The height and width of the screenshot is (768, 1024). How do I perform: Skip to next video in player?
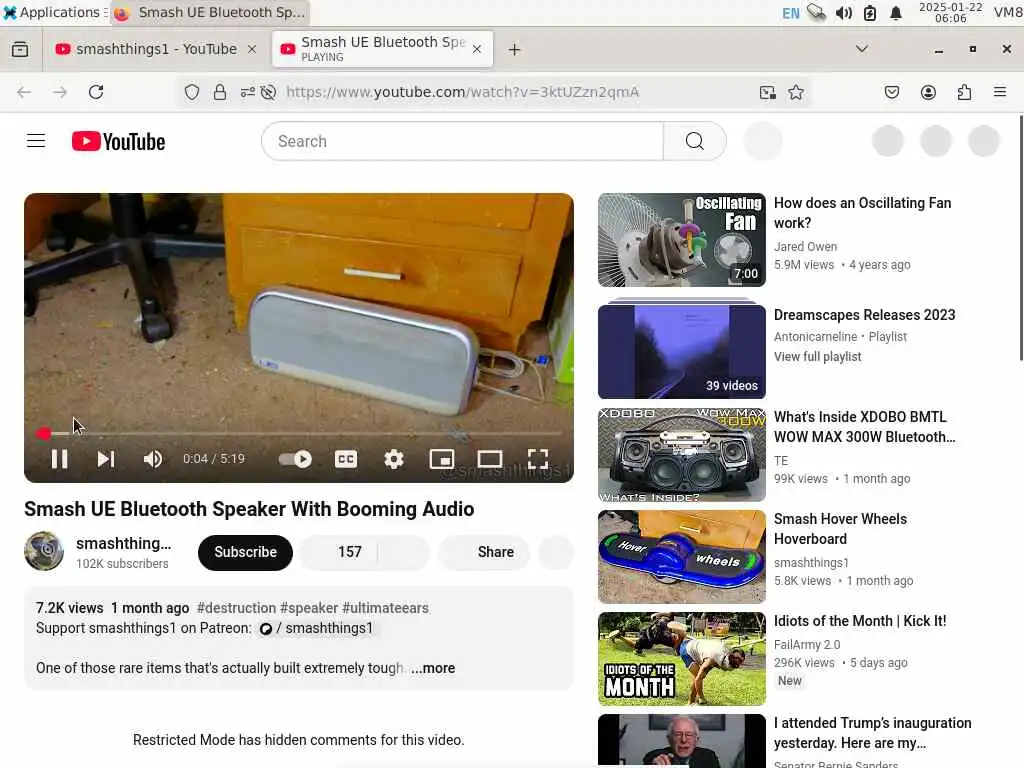106,459
